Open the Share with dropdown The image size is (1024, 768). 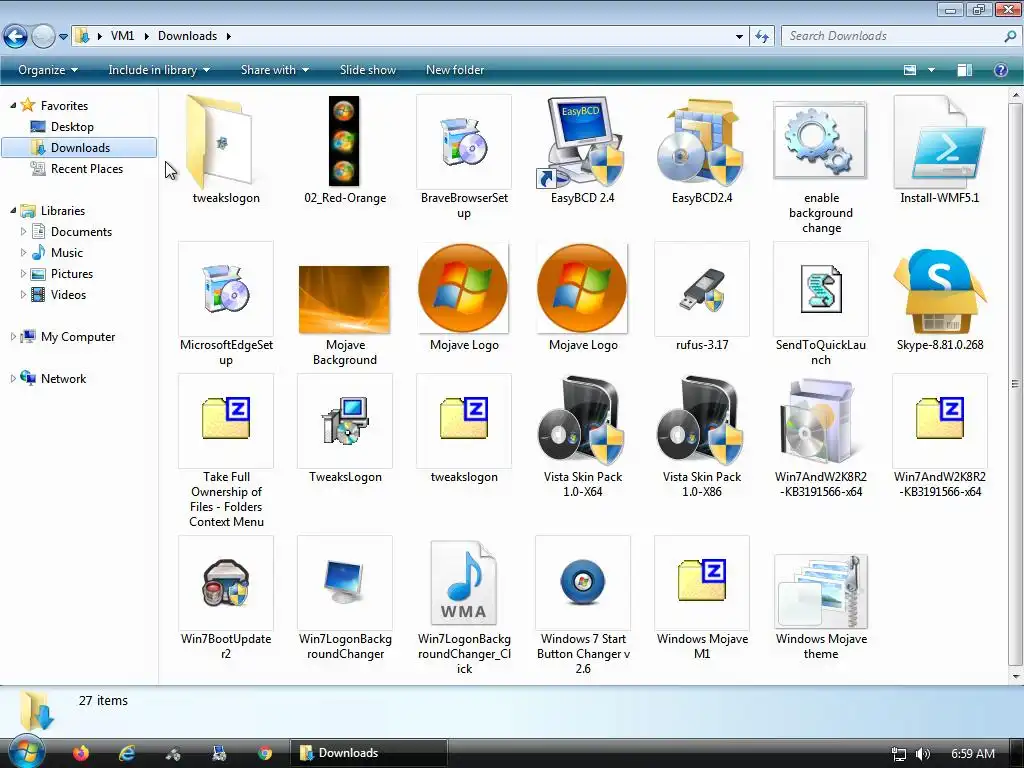274,70
